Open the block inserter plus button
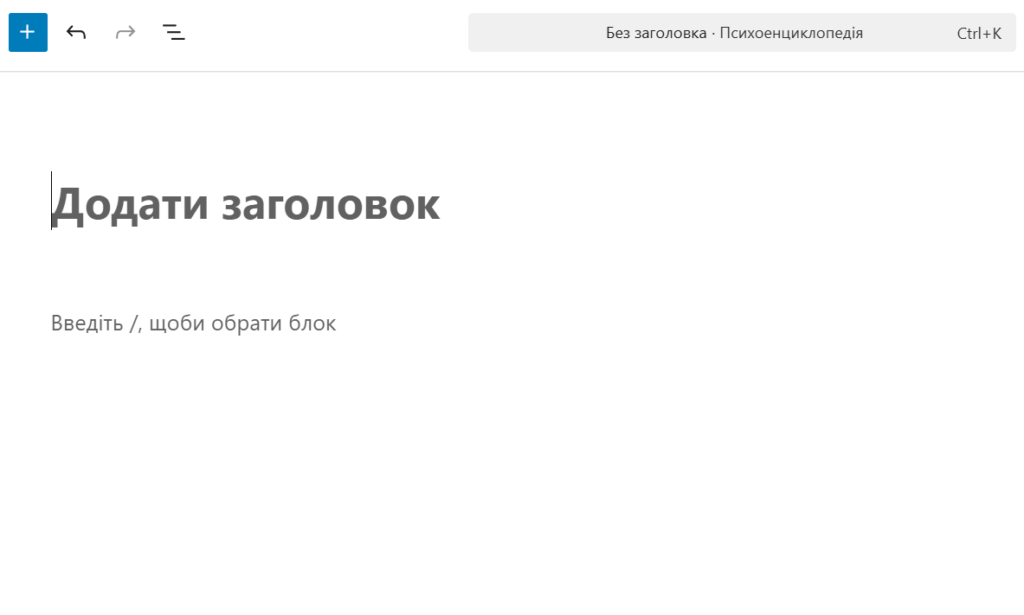The height and width of the screenshot is (615, 1024). [x=27, y=32]
